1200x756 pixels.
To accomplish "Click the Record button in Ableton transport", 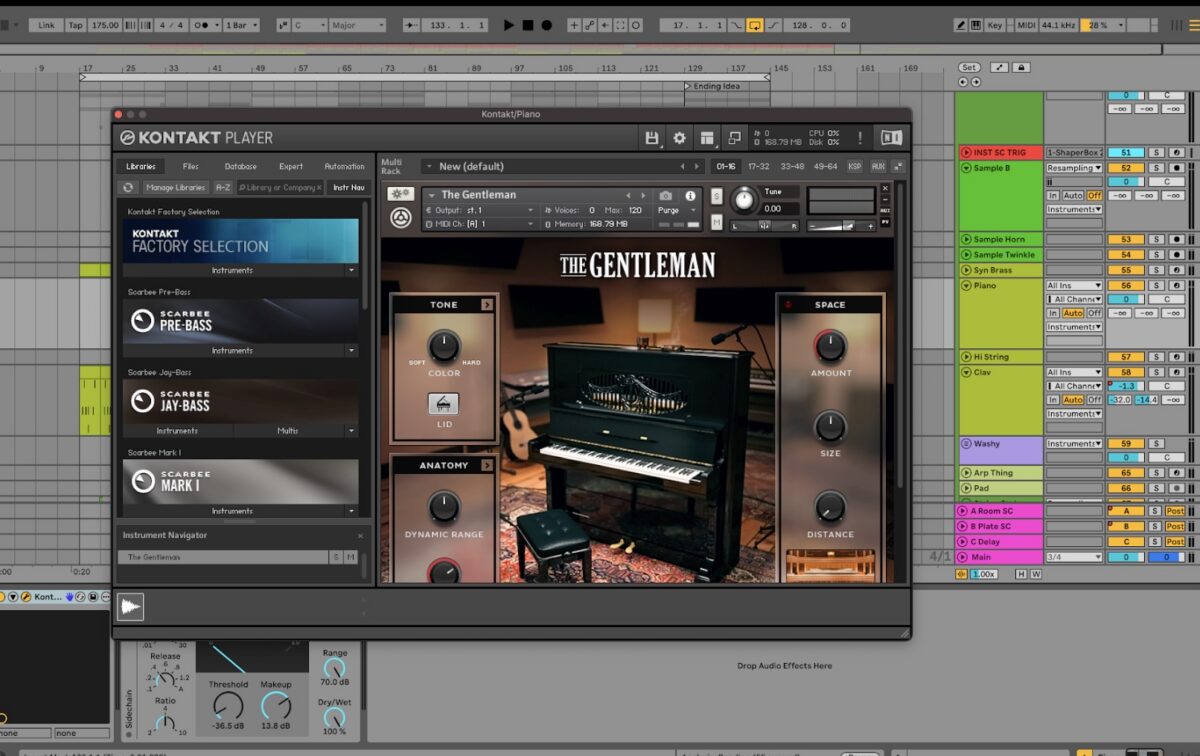I will pos(547,25).
